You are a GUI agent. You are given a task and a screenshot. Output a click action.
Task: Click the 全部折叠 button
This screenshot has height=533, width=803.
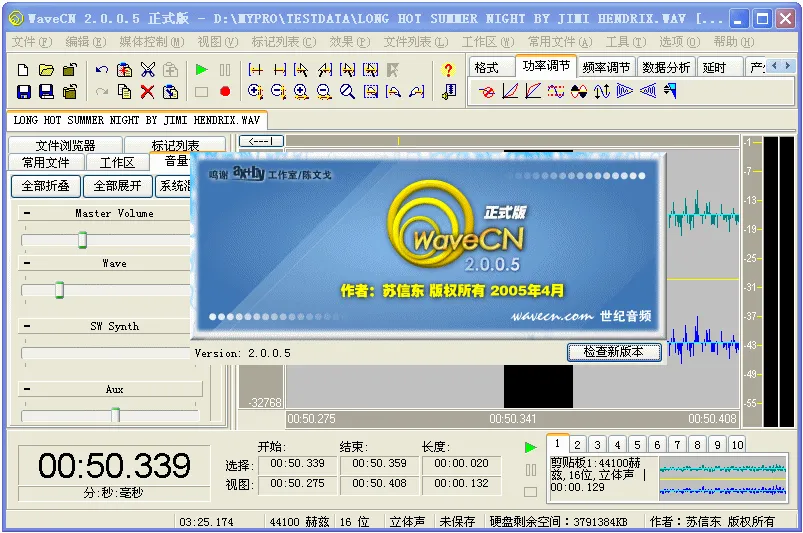[46, 186]
